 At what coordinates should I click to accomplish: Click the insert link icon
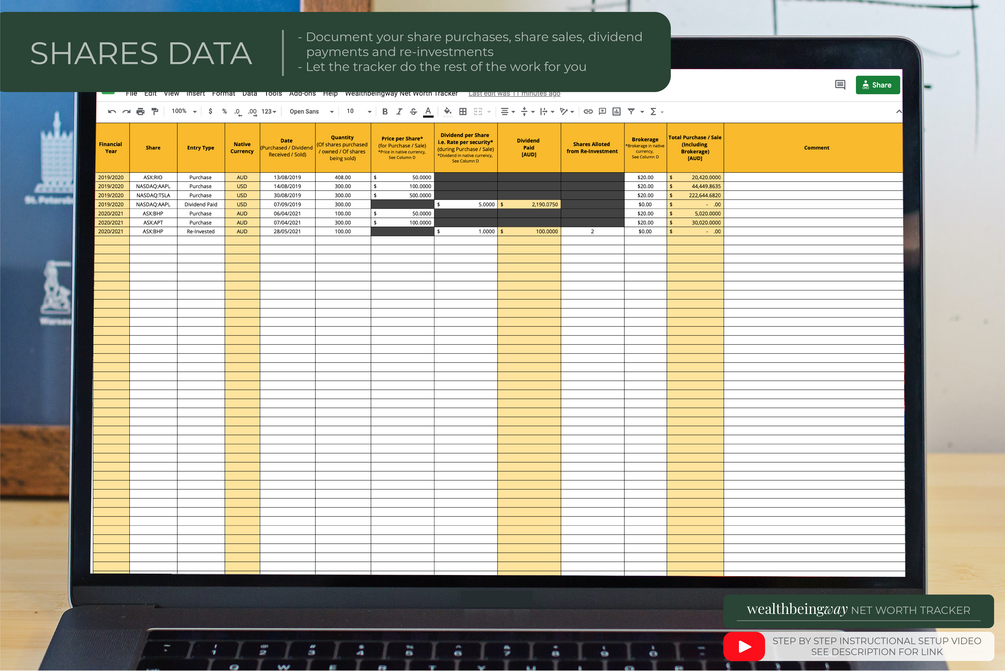tap(588, 112)
